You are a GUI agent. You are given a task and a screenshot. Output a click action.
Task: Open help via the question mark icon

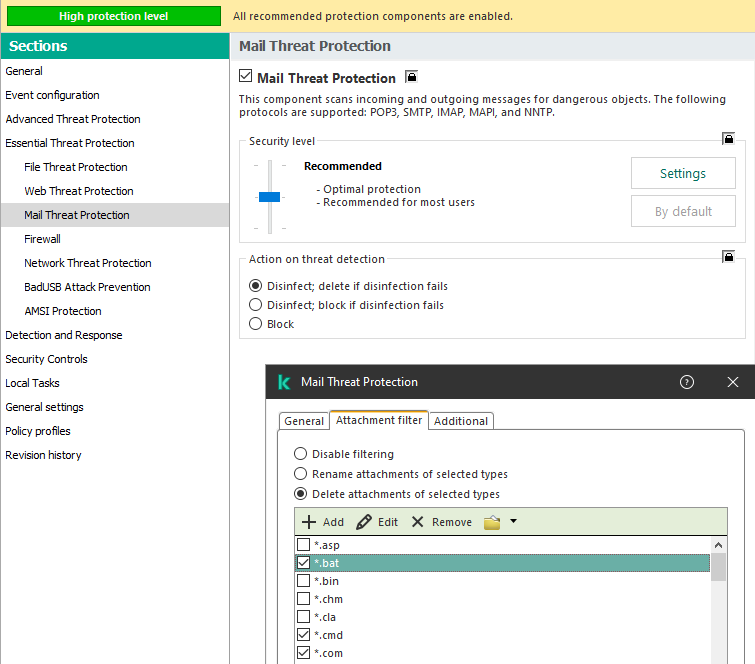coord(687,382)
